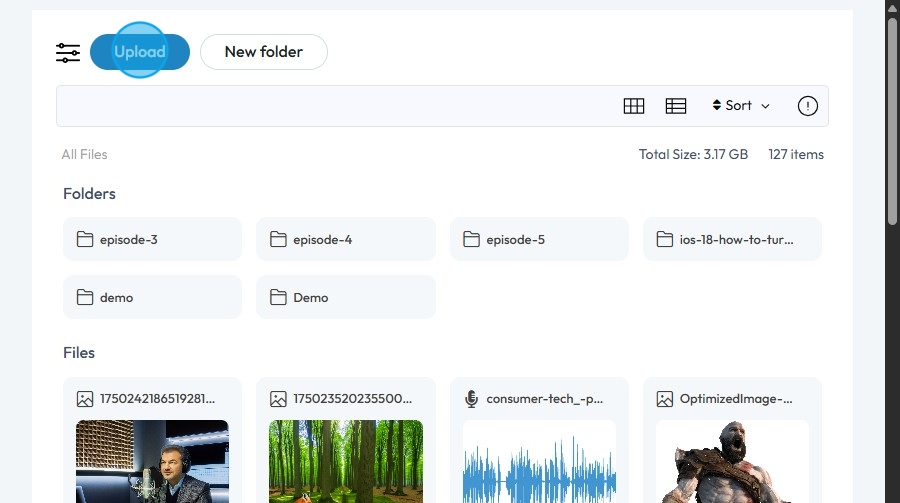
Task: Open the ios-18-how-to-tur... folder
Action: tap(732, 239)
